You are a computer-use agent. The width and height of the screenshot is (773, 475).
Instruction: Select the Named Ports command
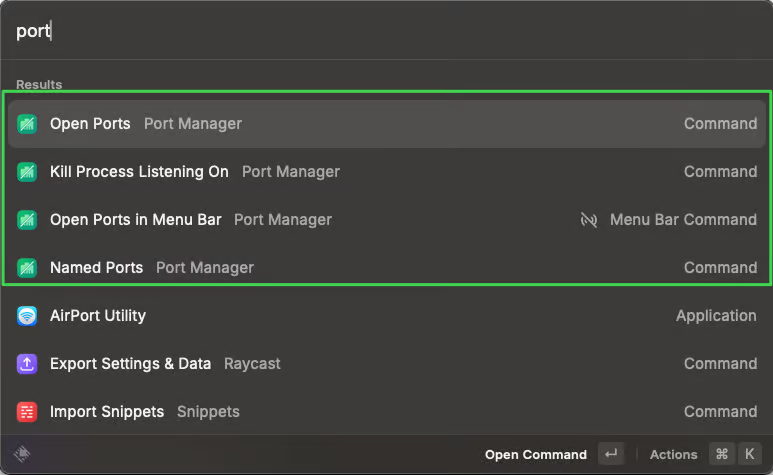click(386, 268)
